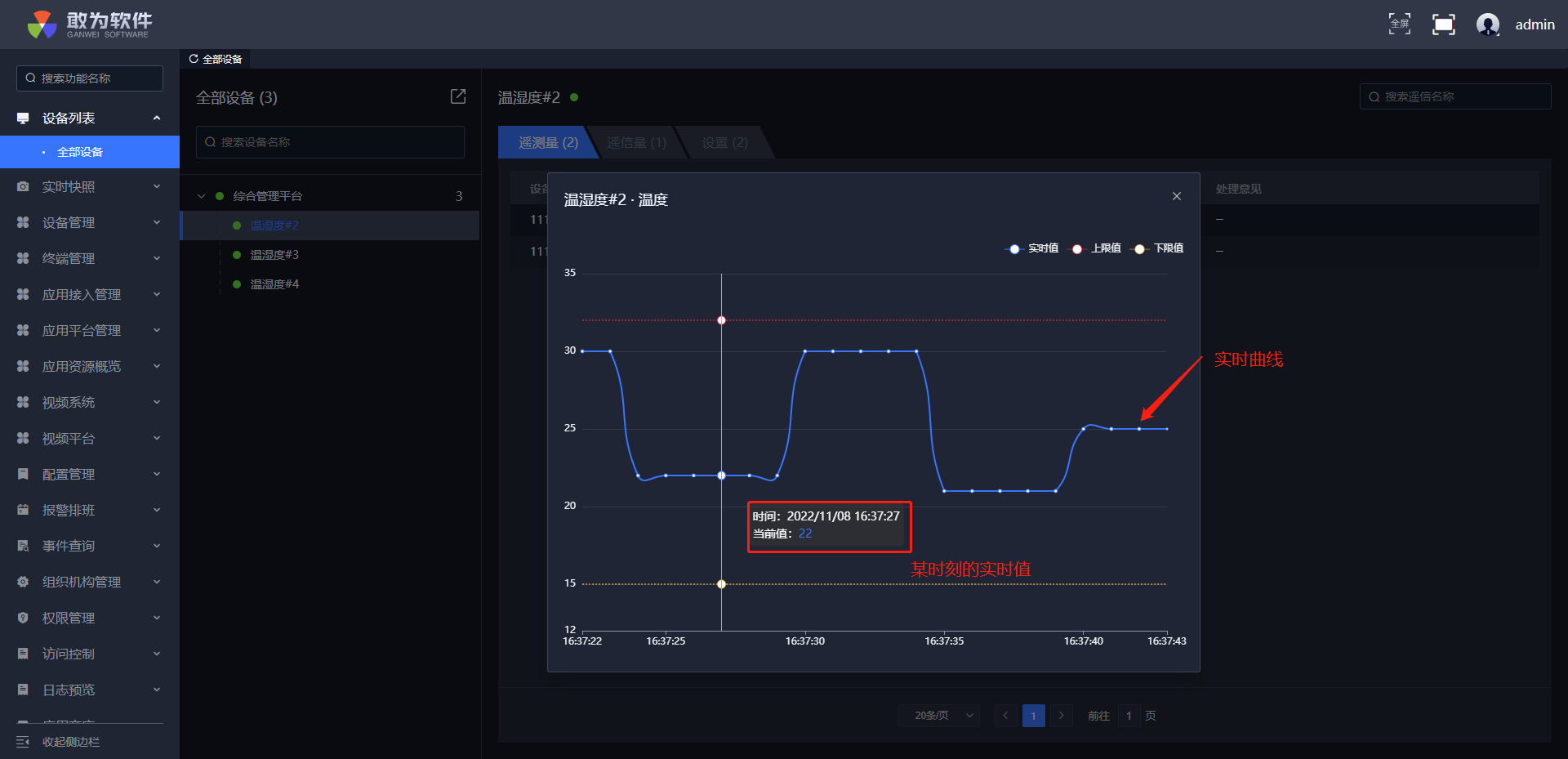The height and width of the screenshot is (759, 1568).
Task: Click the 设备管理 sidebar icon
Action: [x=23, y=223]
